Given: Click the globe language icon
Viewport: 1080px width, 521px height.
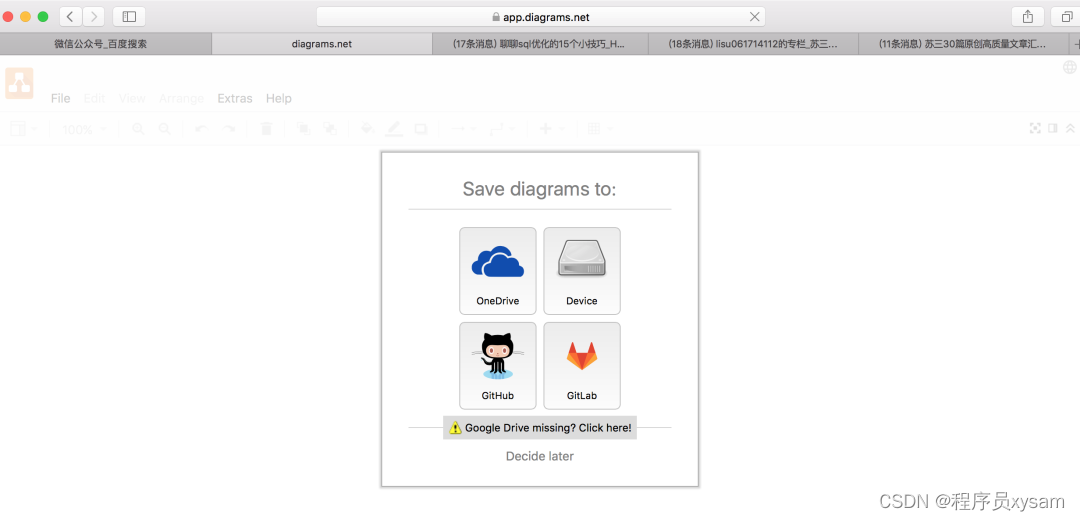Looking at the screenshot, I should click(x=1070, y=68).
